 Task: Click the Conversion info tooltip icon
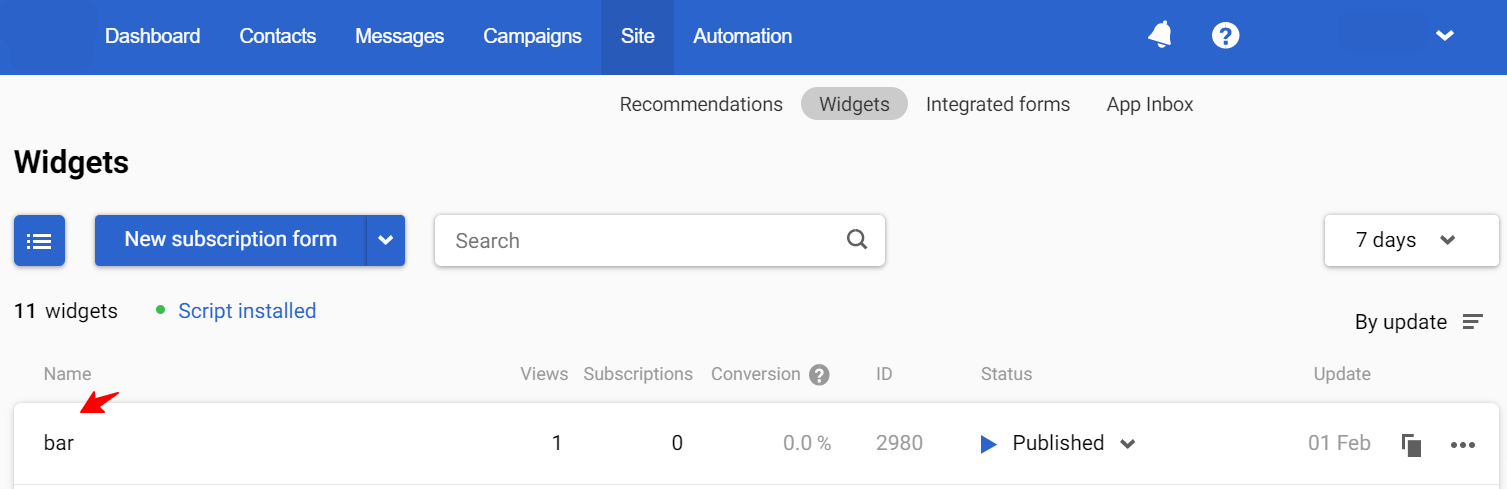point(820,375)
